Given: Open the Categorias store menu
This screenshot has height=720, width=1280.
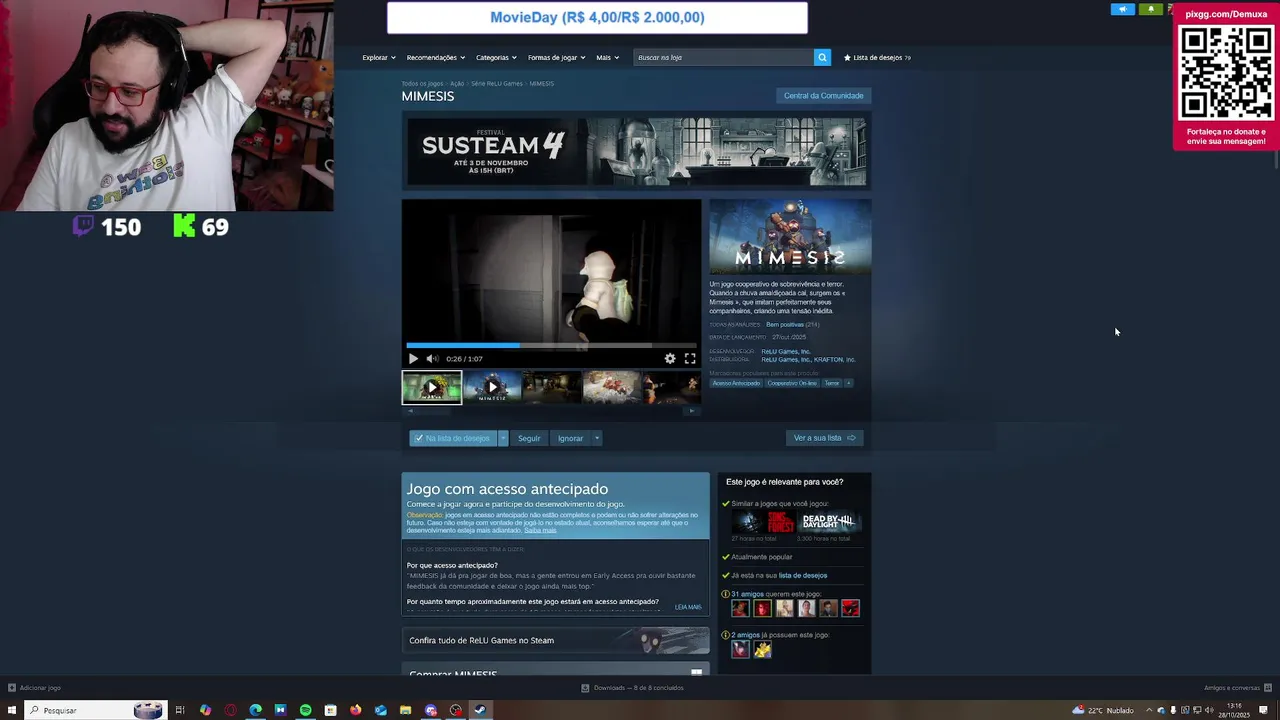Looking at the screenshot, I should [x=496, y=58].
